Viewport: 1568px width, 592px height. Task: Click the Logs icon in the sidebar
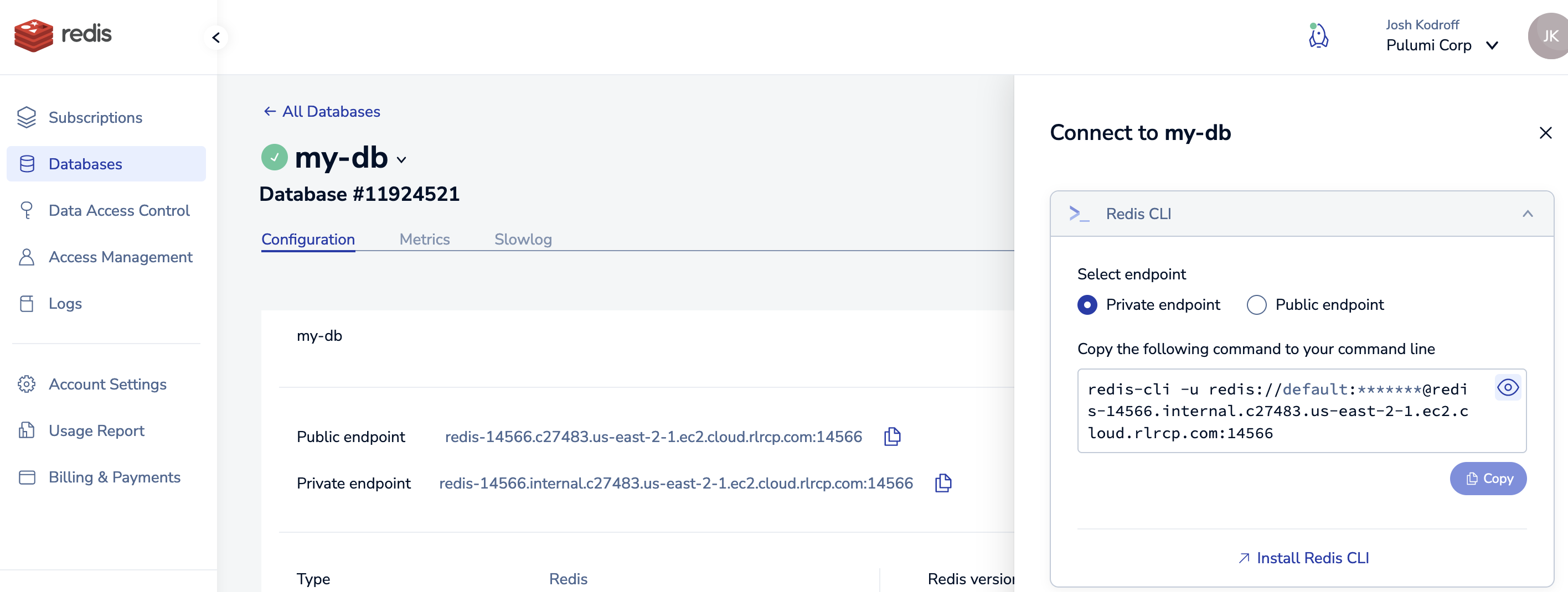(x=26, y=304)
